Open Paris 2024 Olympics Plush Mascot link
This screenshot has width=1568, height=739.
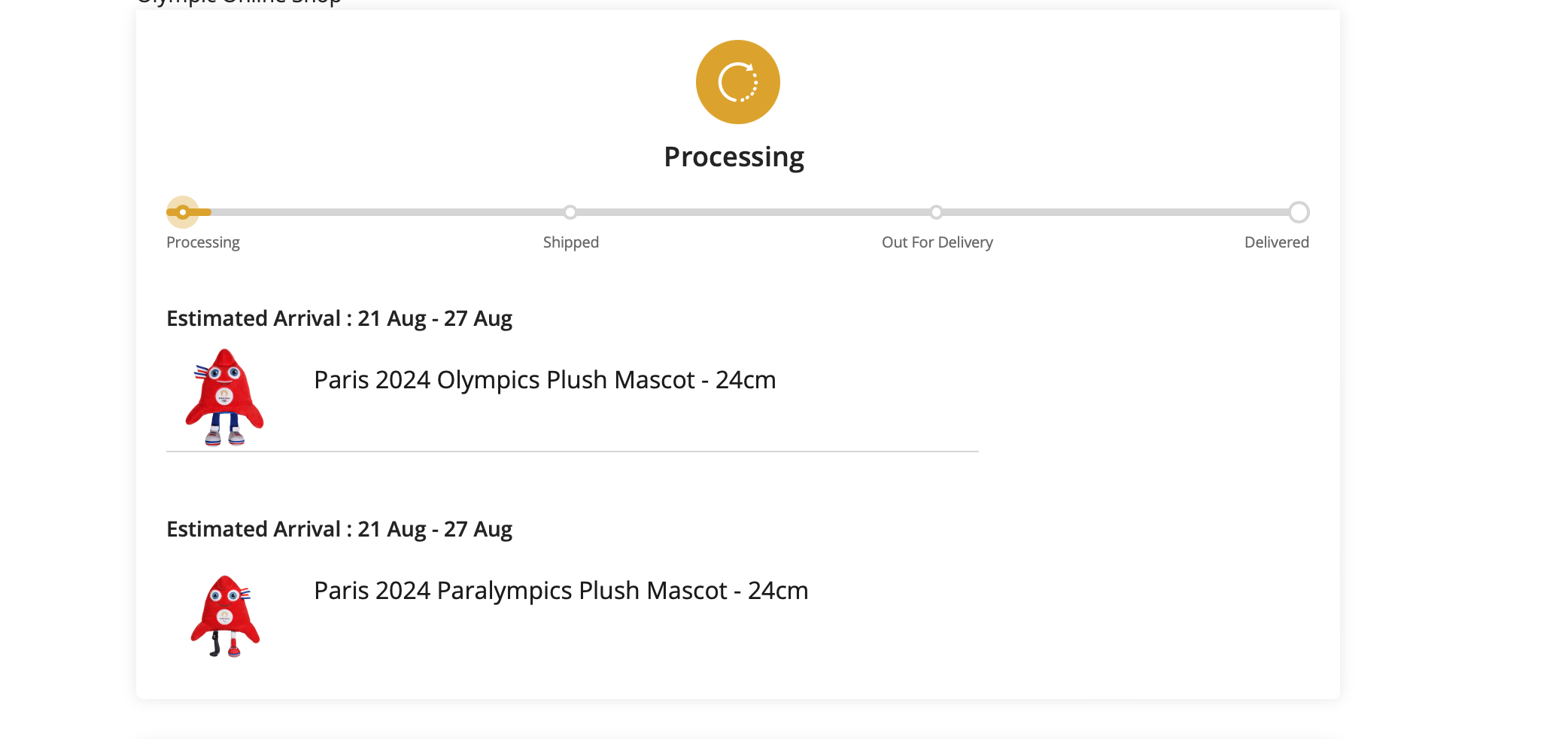tap(545, 380)
